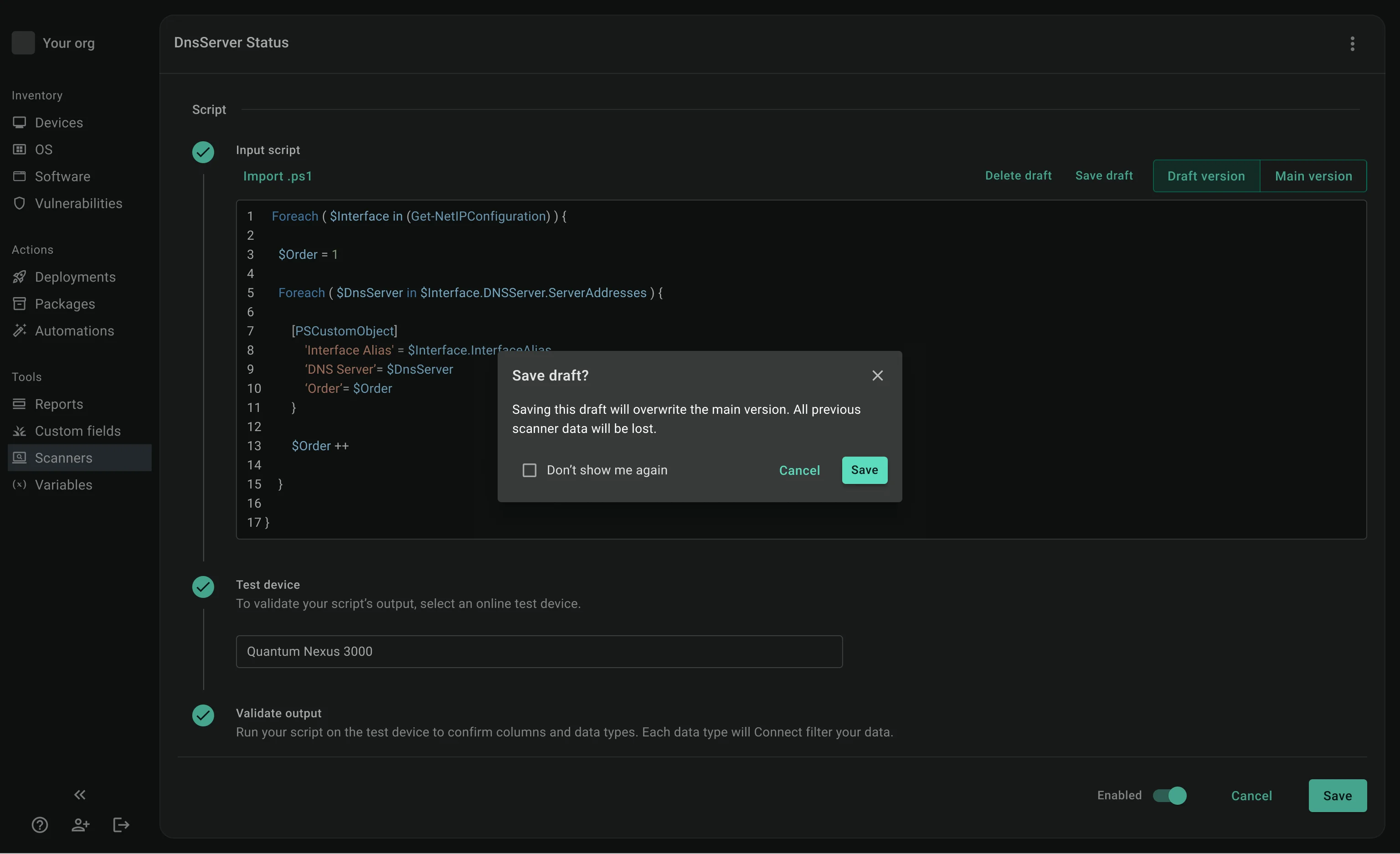This screenshot has width=1400, height=854.
Task: Open the Devices inventory icon
Action: [x=19, y=122]
